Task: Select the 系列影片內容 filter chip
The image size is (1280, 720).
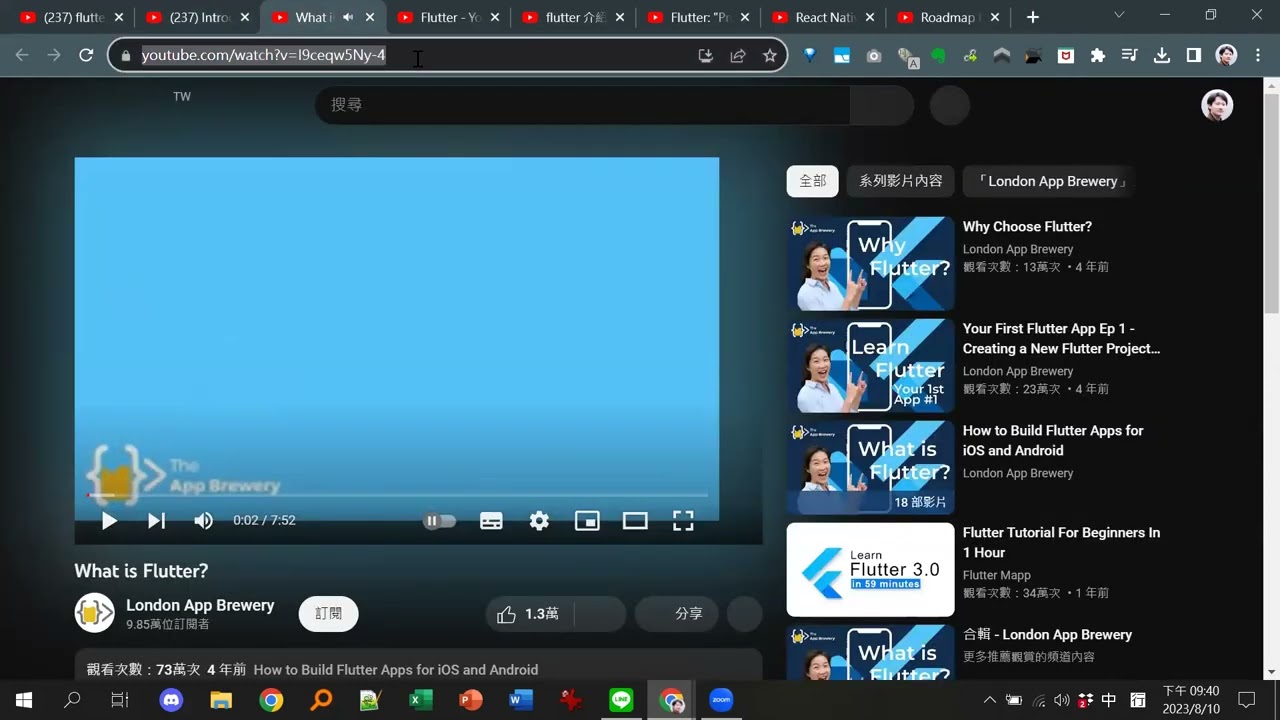Action: click(x=901, y=181)
